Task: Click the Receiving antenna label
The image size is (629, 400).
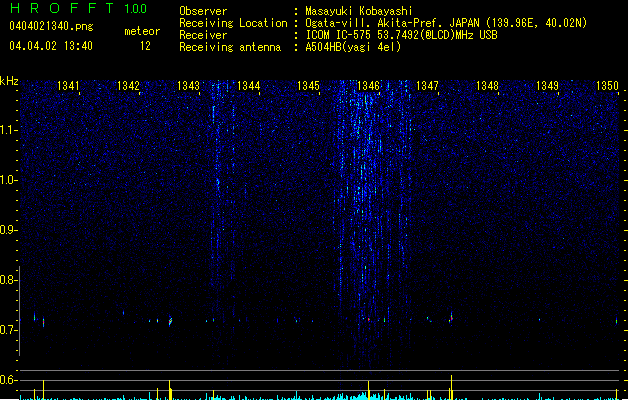Action: pyautogui.click(x=230, y=47)
